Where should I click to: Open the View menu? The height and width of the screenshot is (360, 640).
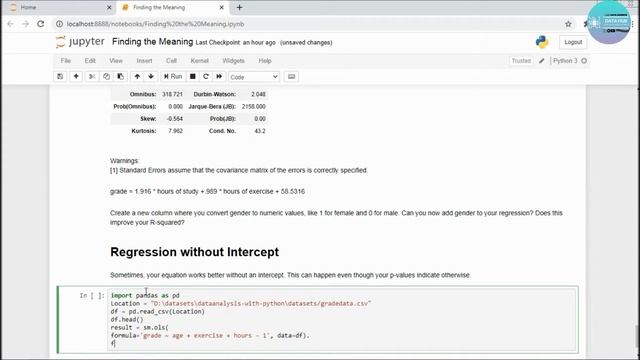116,61
